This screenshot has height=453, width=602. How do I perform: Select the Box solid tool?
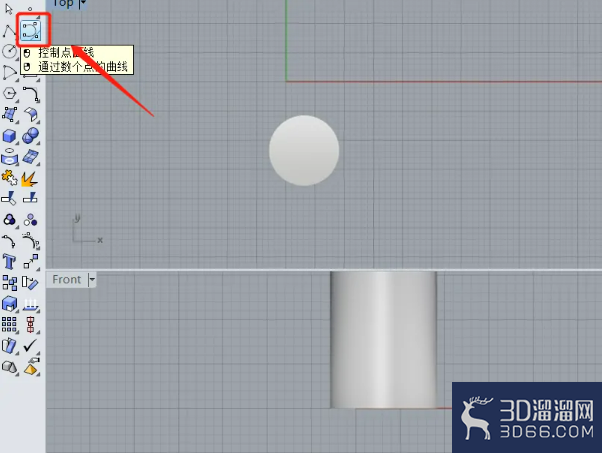click(9, 136)
